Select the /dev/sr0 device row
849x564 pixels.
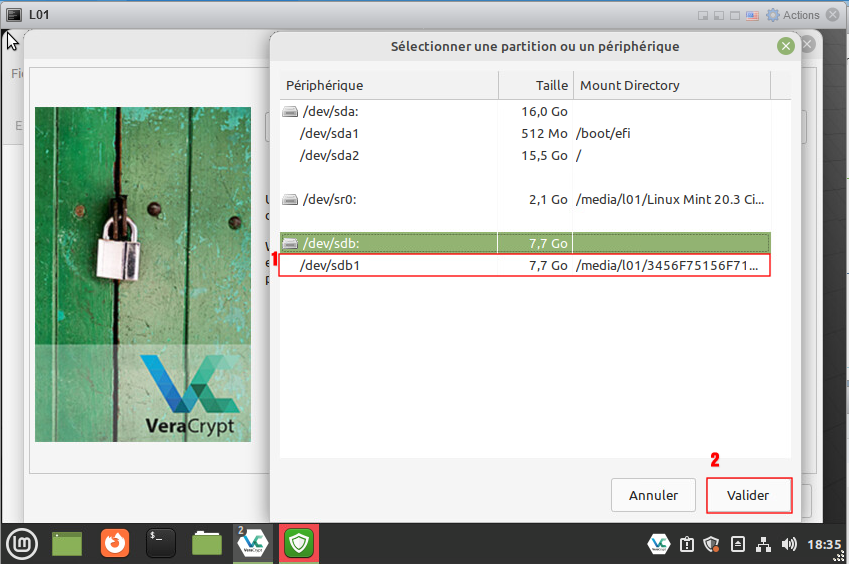(x=524, y=199)
